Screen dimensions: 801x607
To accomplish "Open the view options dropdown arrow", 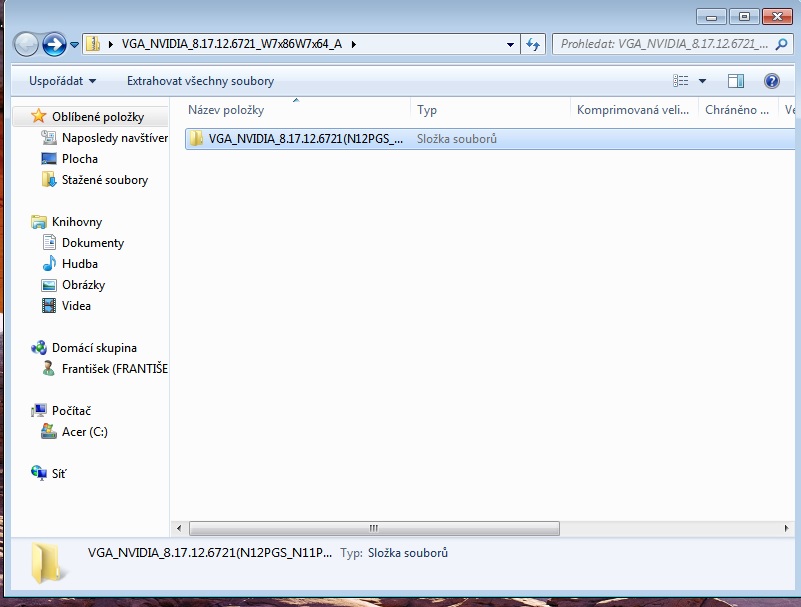I will pos(702,81).
